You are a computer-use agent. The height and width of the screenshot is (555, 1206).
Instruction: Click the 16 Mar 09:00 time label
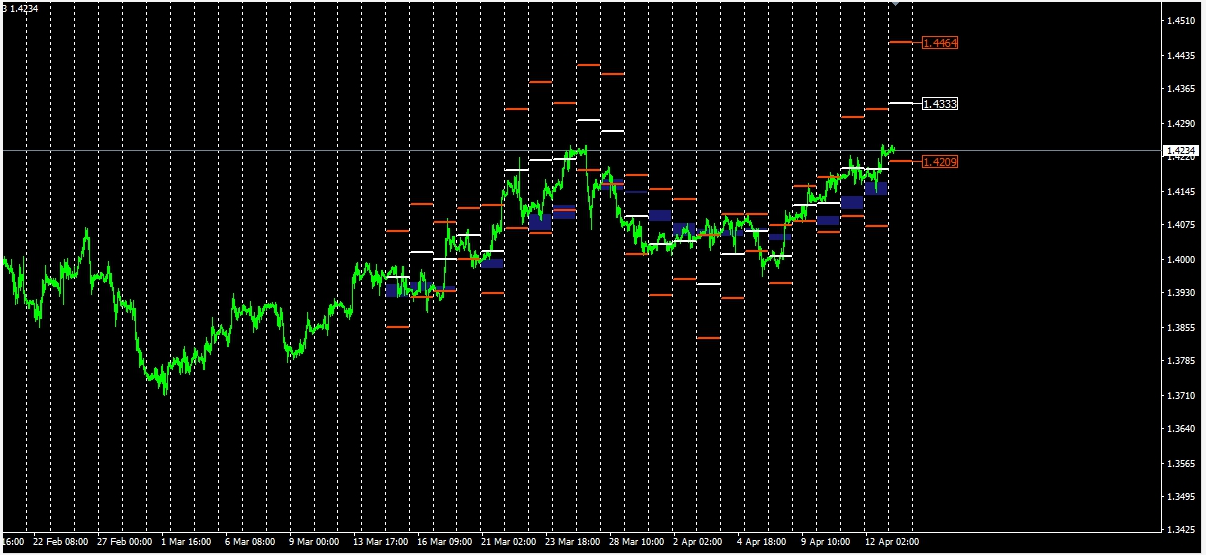pyautogui.click(x=443, y=542)
